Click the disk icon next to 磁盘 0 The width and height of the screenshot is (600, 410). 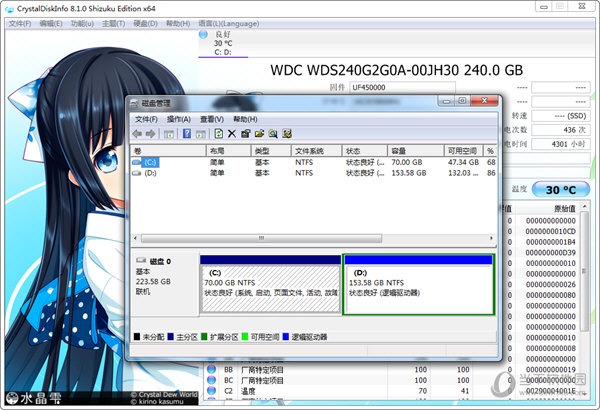coord(141,261)
